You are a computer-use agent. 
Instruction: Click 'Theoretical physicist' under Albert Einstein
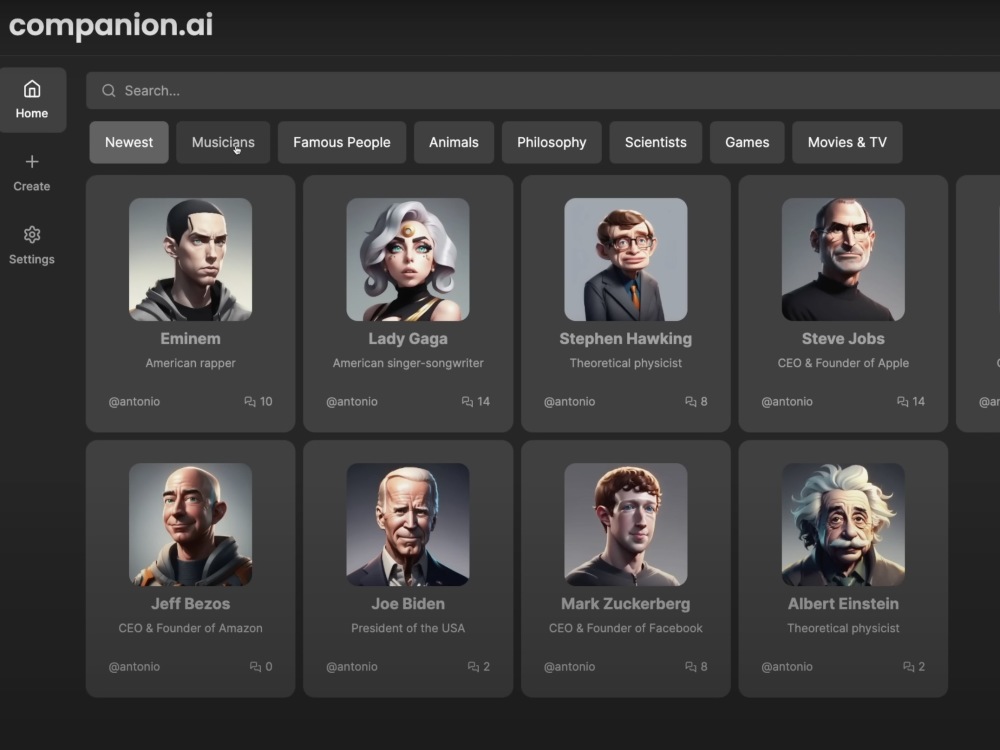point(843,628)
